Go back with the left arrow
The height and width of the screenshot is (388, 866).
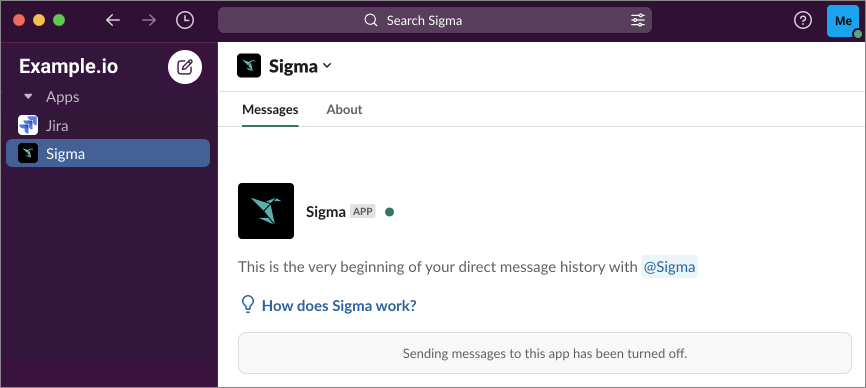(x=113, y=20)
